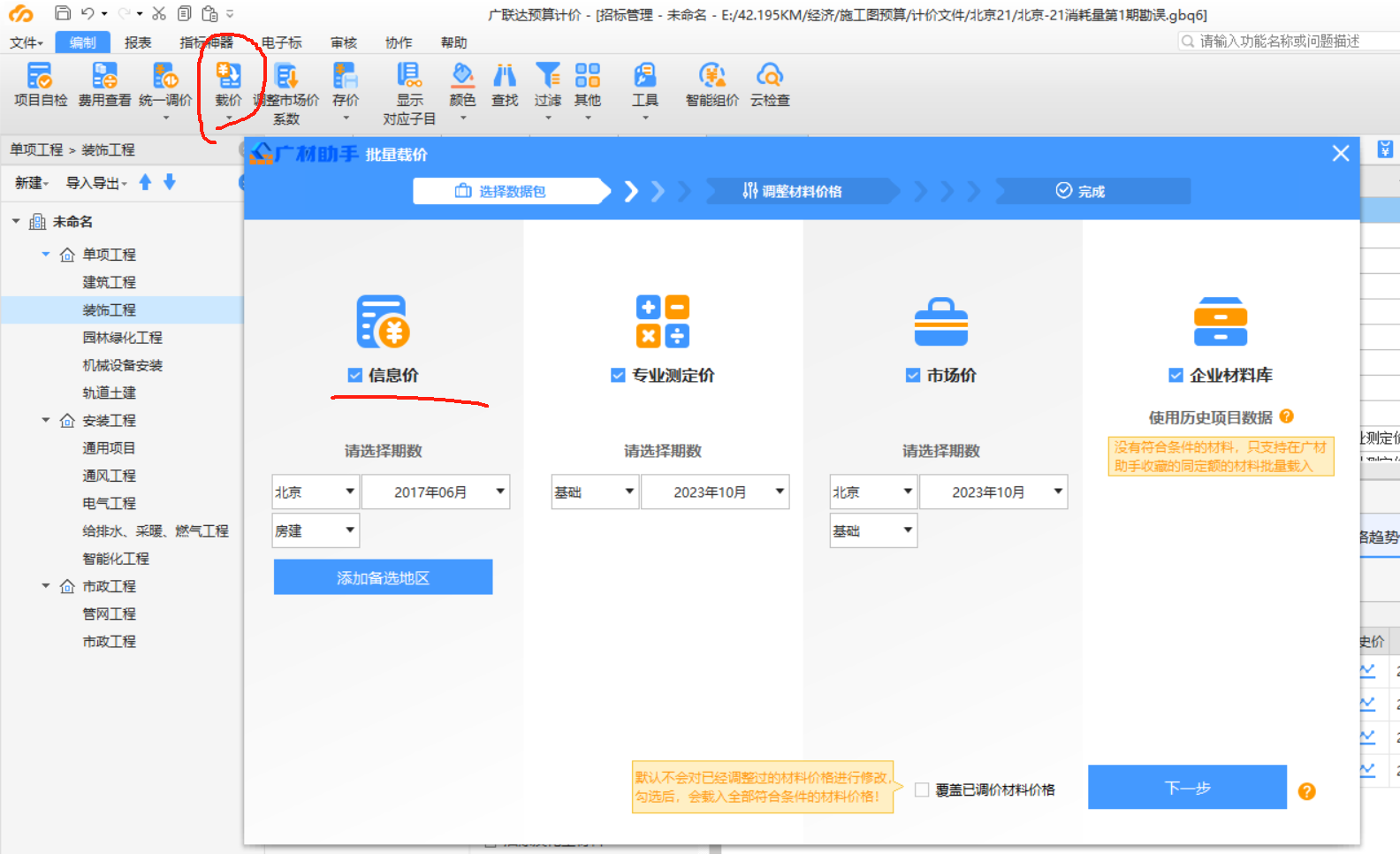Image resolution: width=1400 pixels, height=854 pixels.
Task: Click the 完成 step
Action: pos(1092,191)
